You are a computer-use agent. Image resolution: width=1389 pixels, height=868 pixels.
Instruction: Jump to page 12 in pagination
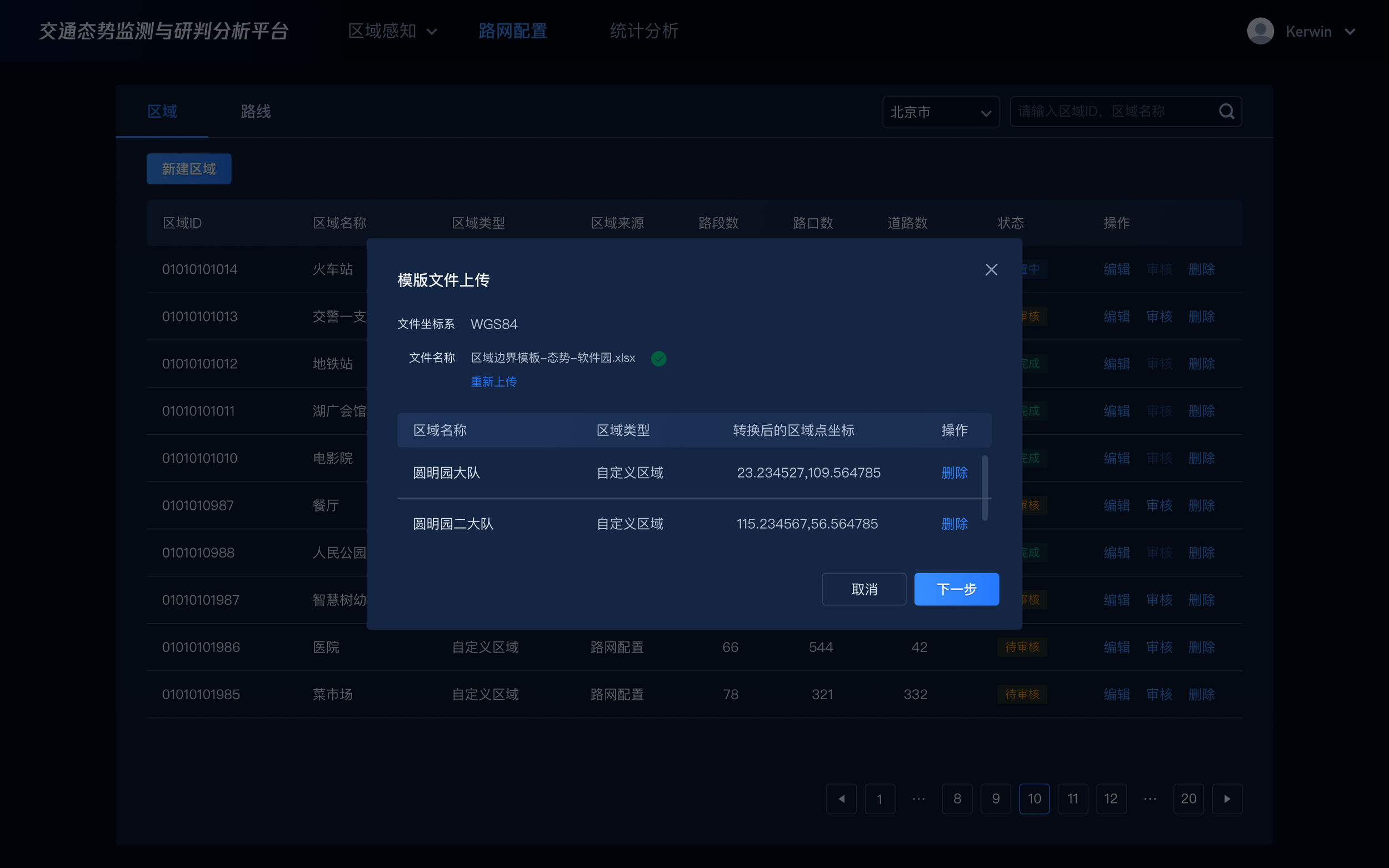pos(1111,799)
